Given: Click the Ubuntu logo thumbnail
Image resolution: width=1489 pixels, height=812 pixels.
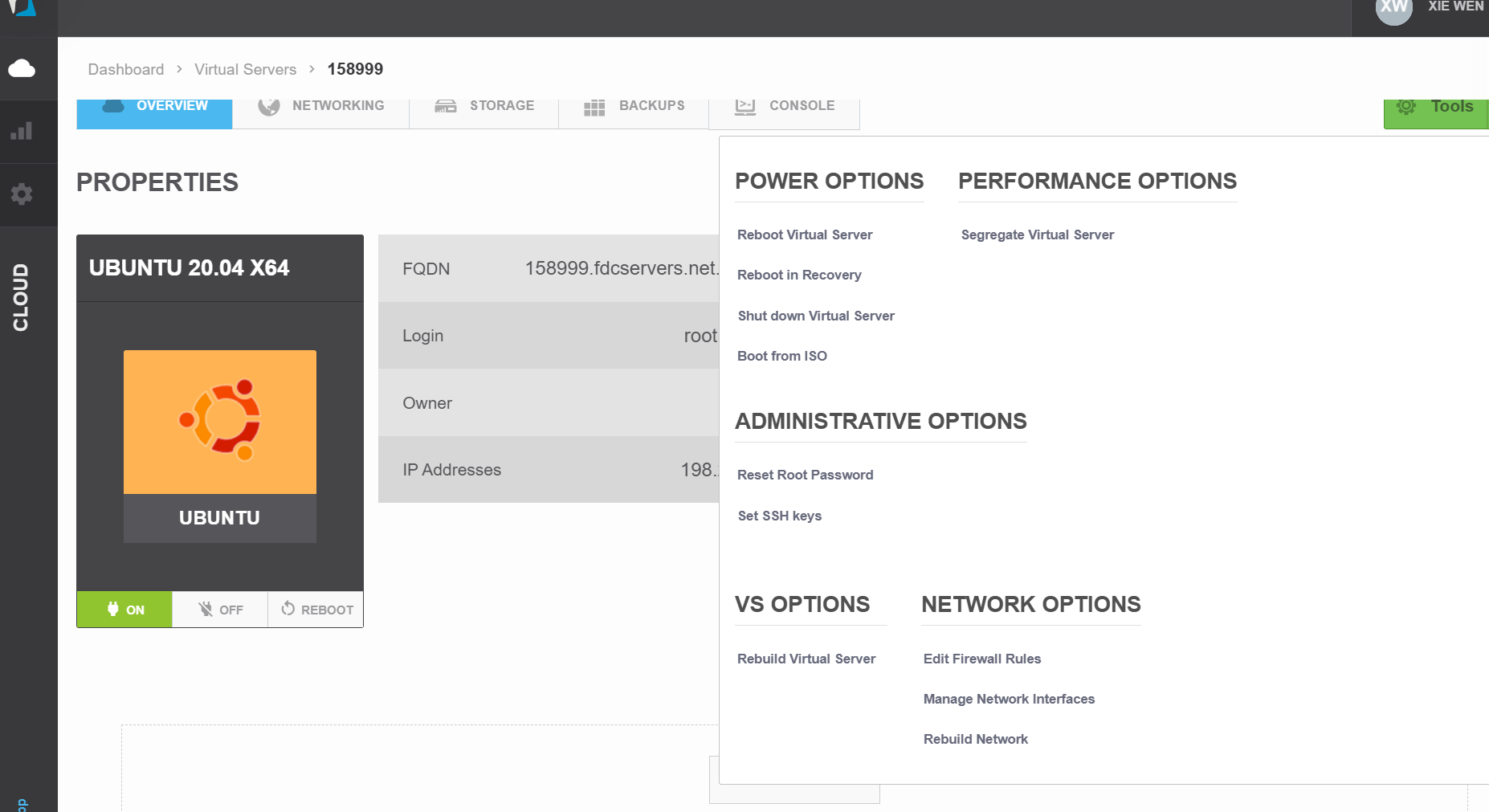Looking at the screenshot, I should point(219,422).
